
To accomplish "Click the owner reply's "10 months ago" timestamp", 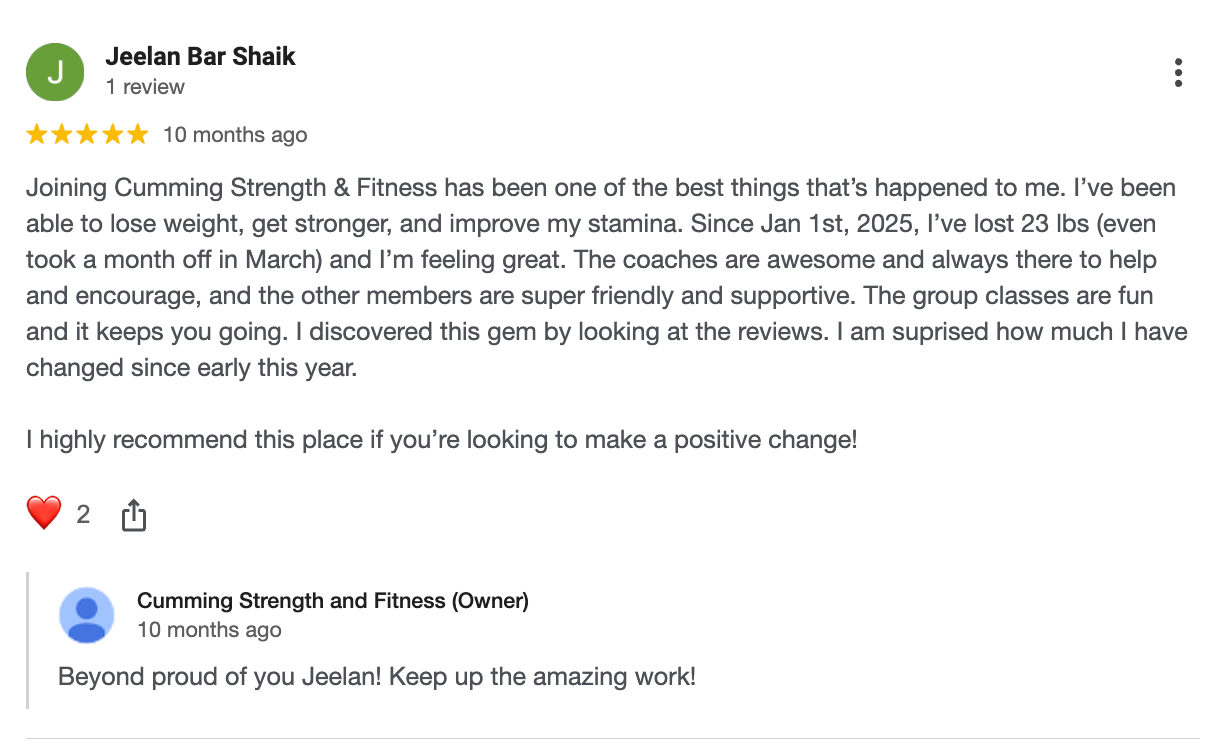I will tap(209, 630).
